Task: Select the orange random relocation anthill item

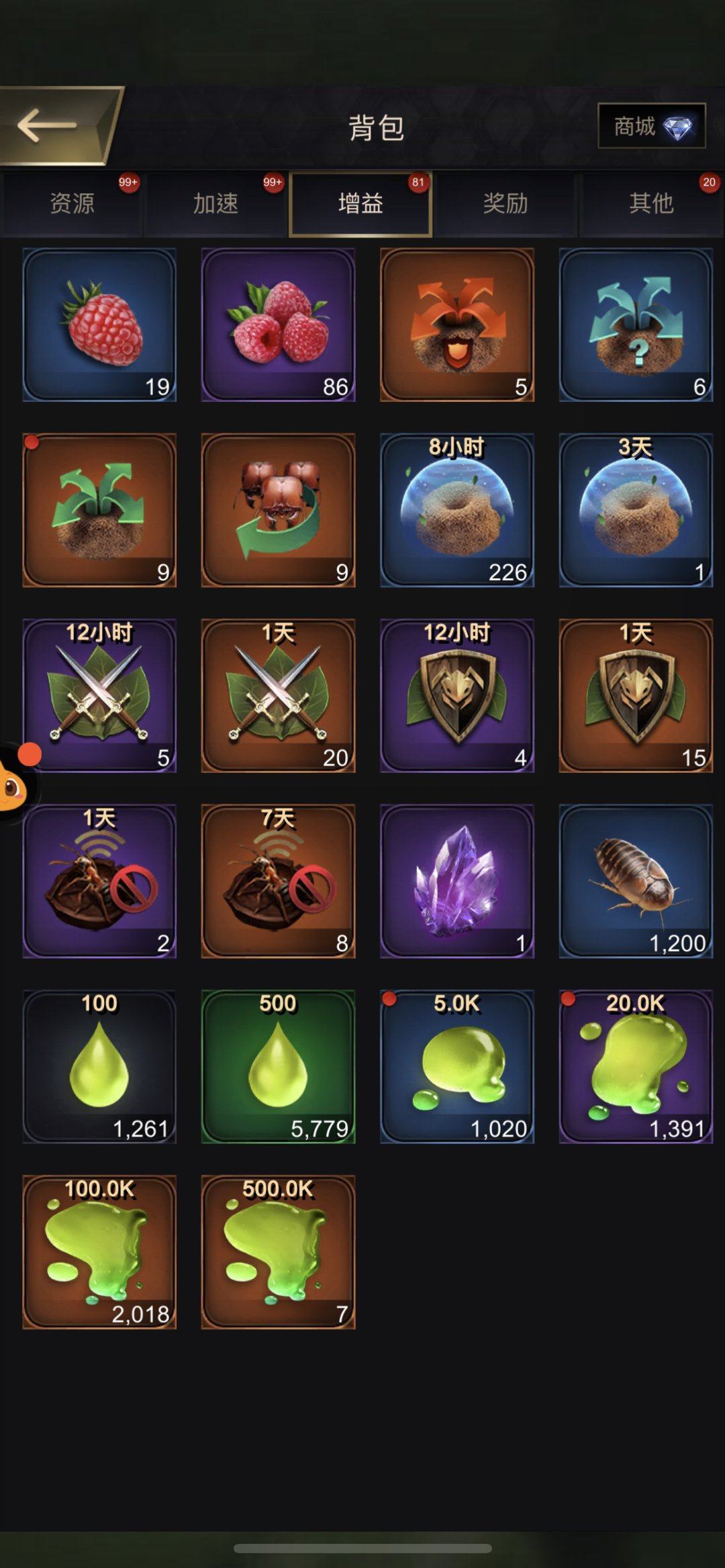Action: click(457, 325)
